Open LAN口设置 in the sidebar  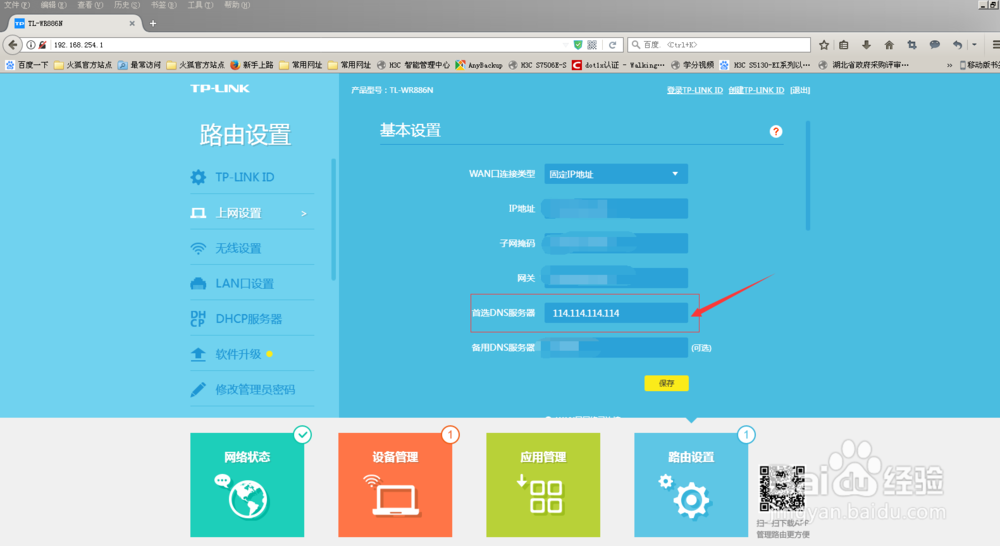click(252, 284)
